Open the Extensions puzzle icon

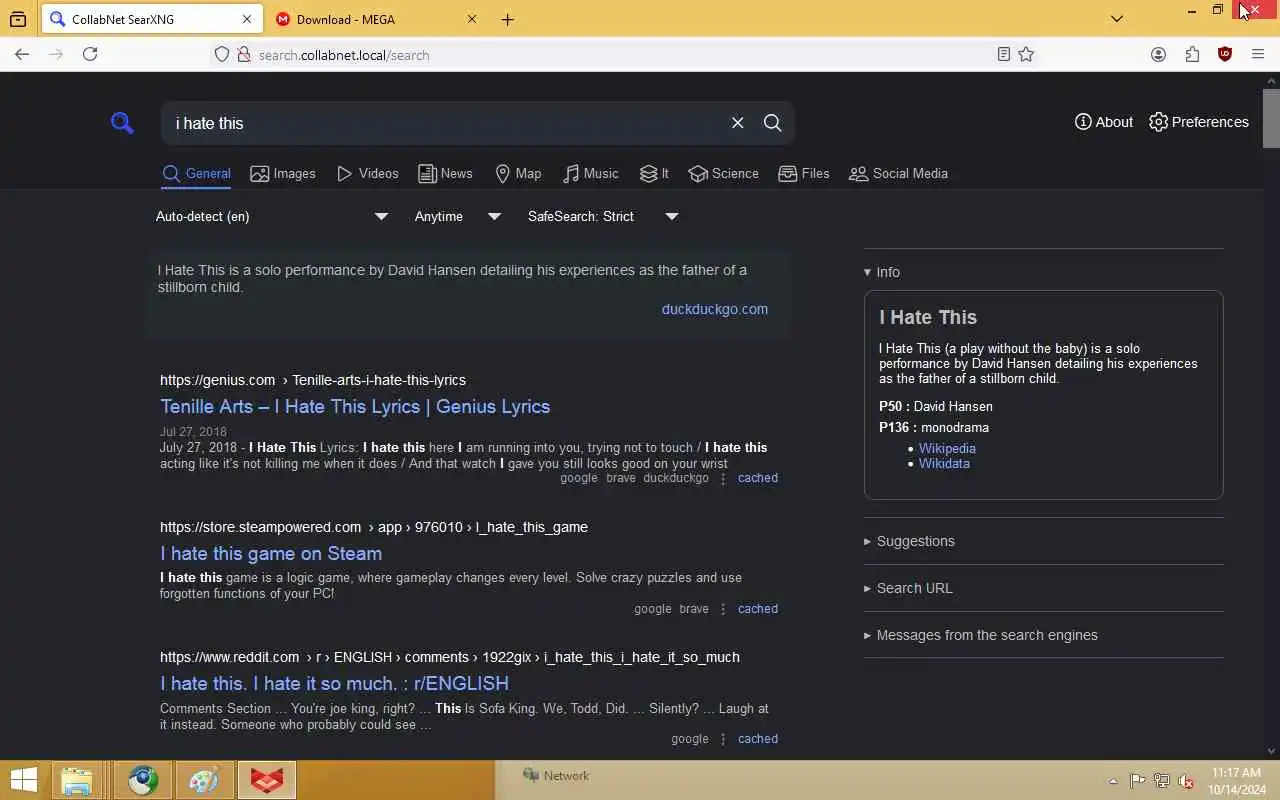(x=1192, y=55)
